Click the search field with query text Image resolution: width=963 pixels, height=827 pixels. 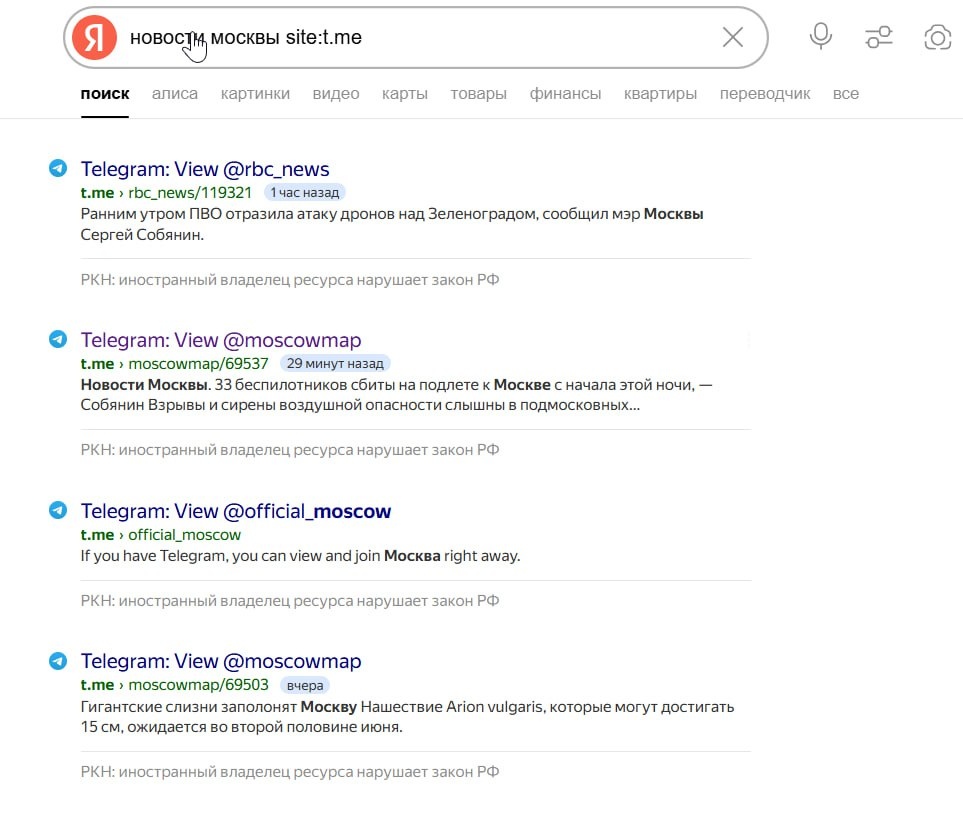pos(418,37)
